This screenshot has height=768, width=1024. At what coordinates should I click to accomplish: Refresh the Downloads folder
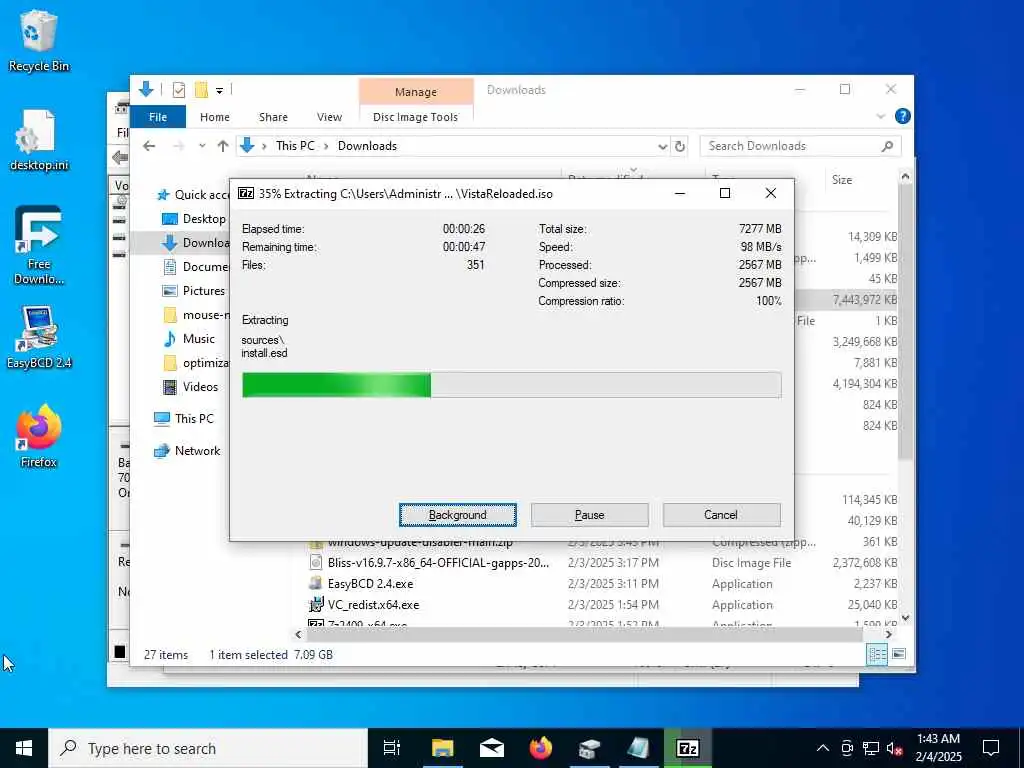click(x=680, y=146)
